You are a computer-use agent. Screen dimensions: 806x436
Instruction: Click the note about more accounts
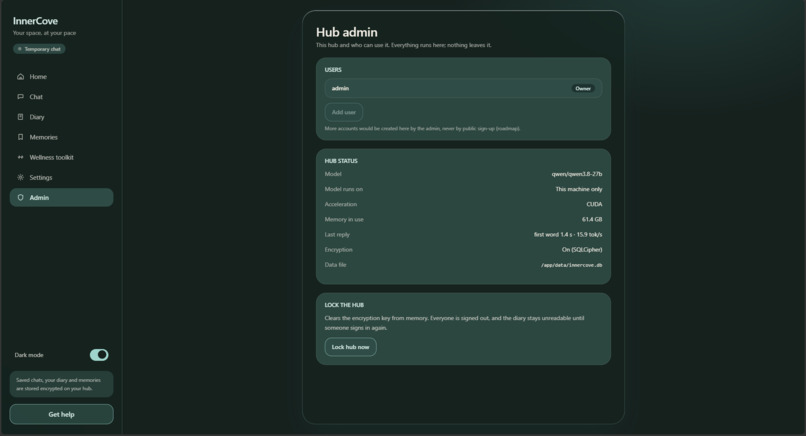422,129
